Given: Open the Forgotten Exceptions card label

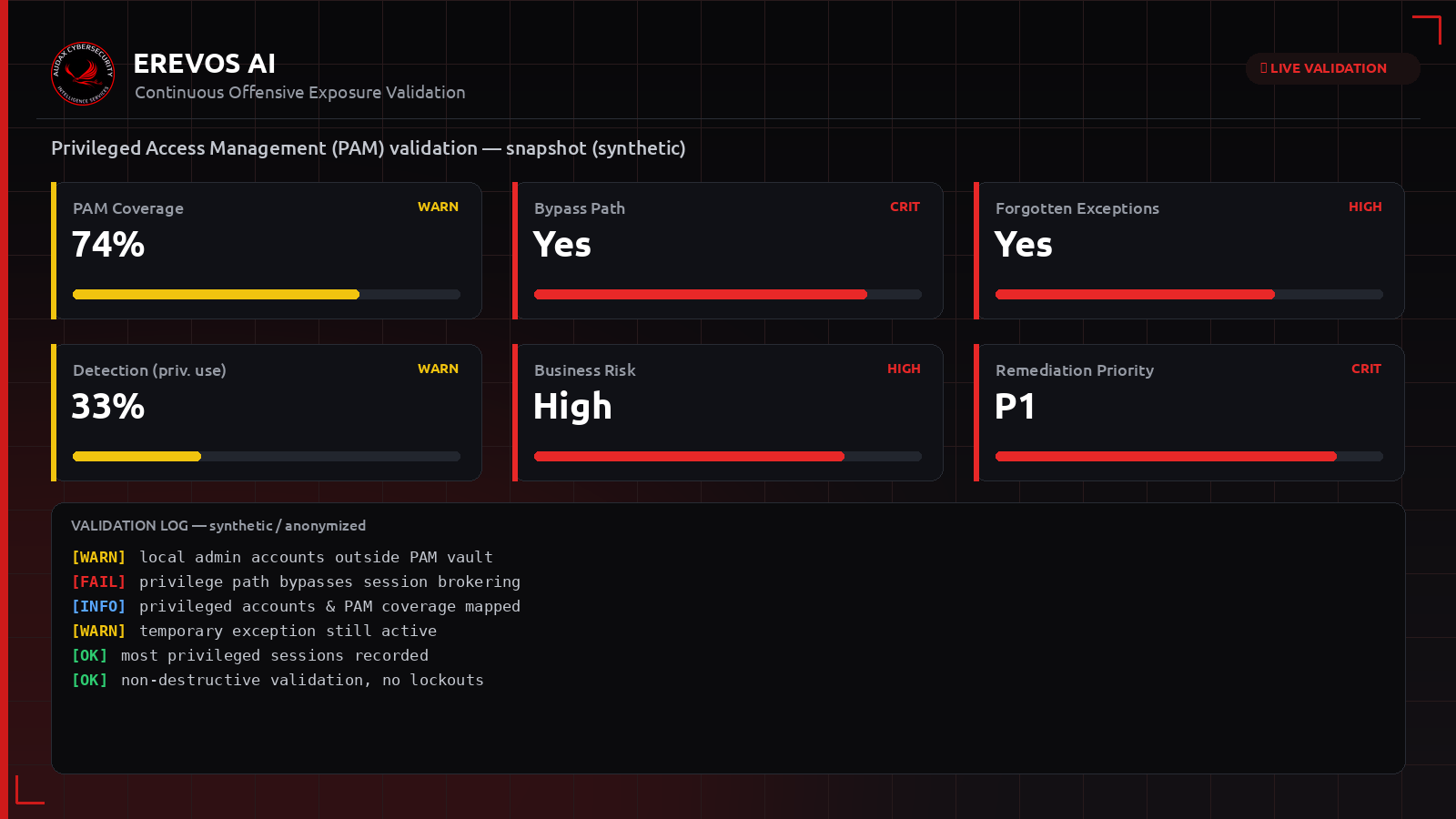Looking at the screenshot, I should [1077, 208].
